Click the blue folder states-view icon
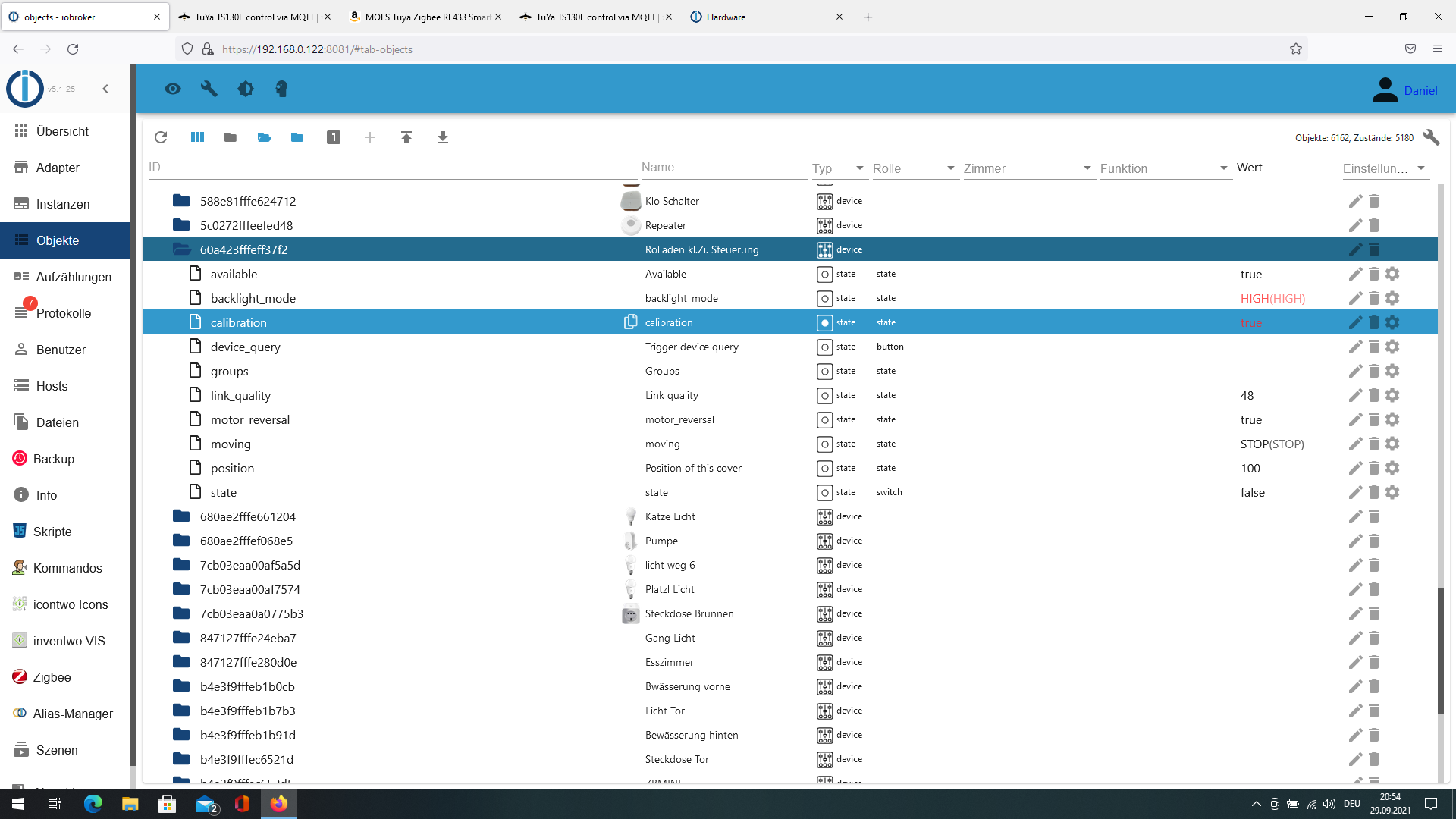Image resolution: width=1456 pixels, height=819 pixels. (x=297, y=137)
